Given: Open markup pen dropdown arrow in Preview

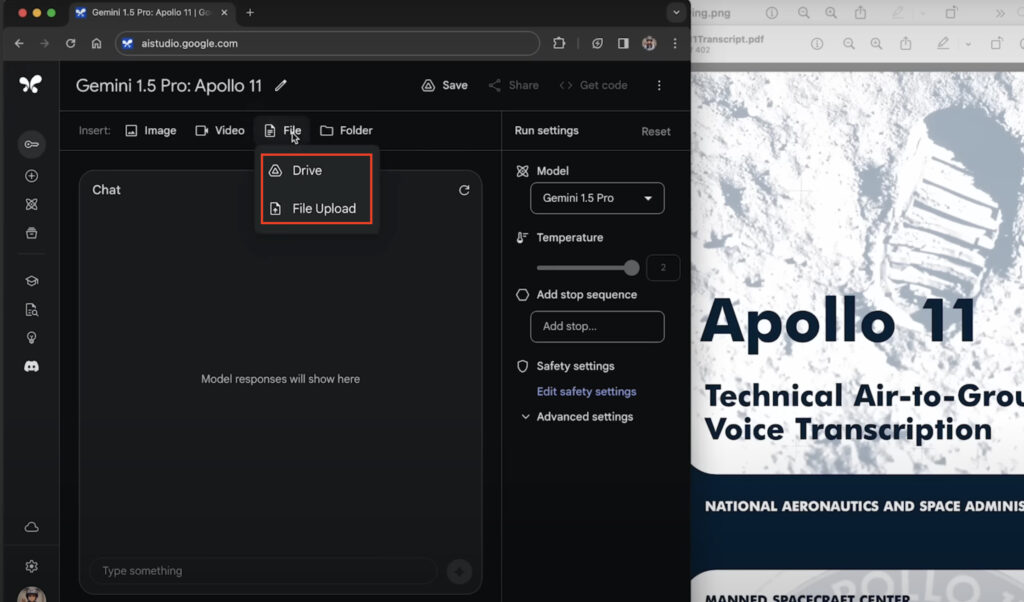Looking at the screenshot, I should tap(968, 44).
